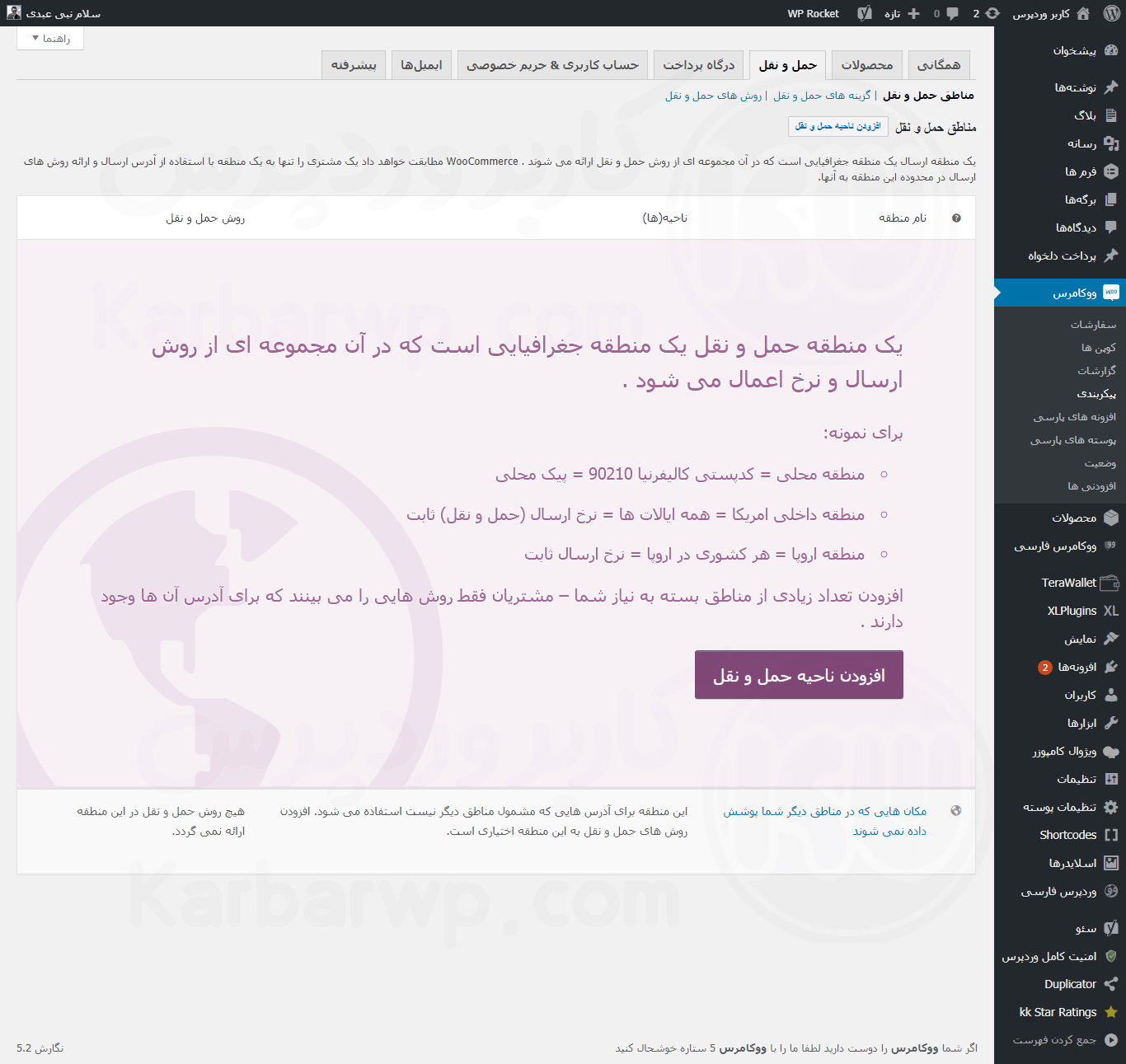1126x1064 pixels.
Task: Click the small افزودن ناحیه حمل و نقل button by the heading
Action: pos(838,126)
